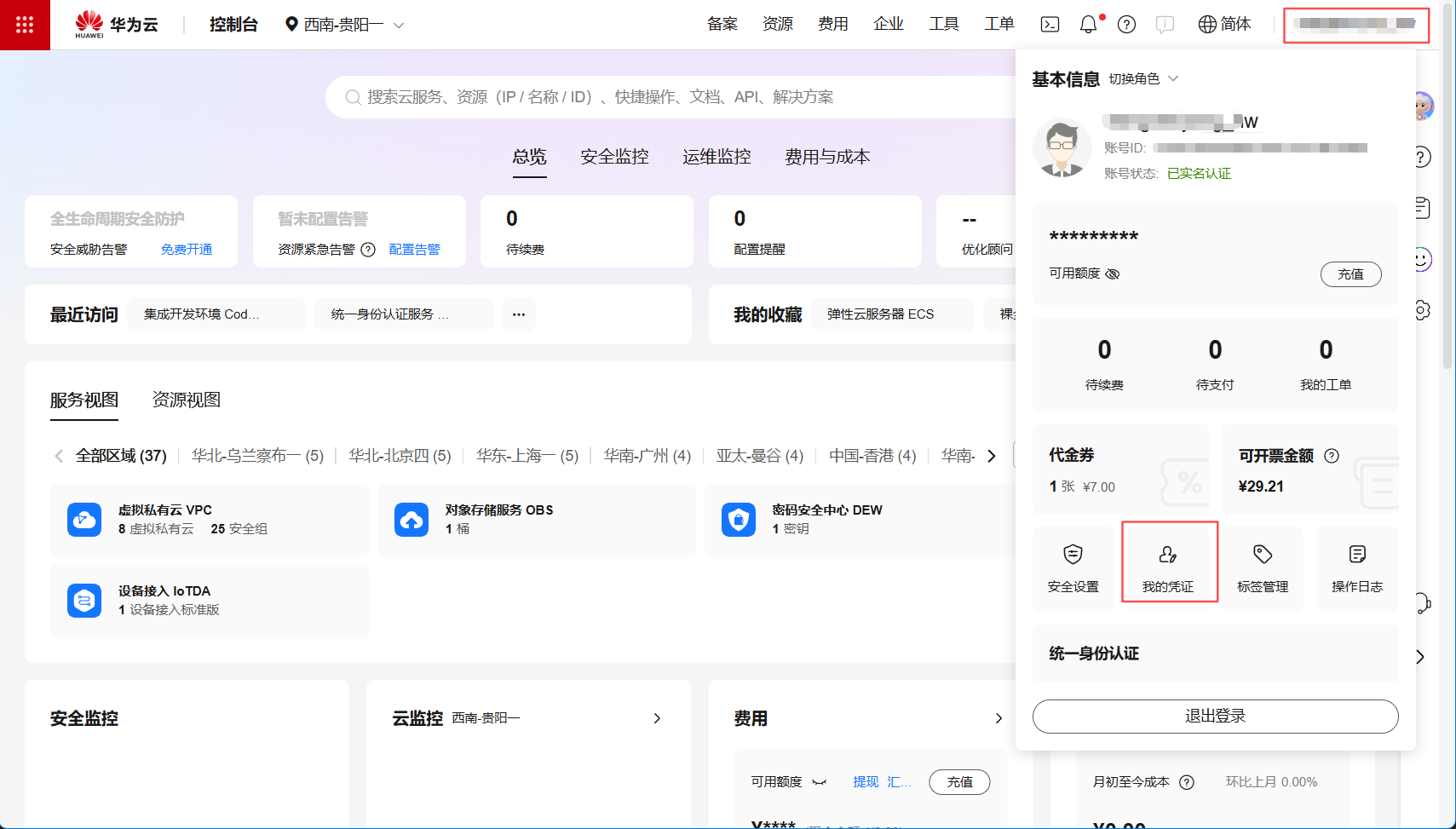Click the 控制台 console link
This screenshot has width=1456, height=829.
233,25
